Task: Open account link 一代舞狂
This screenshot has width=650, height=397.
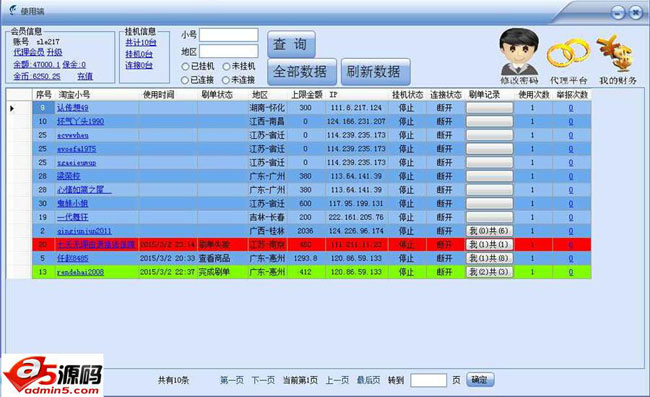Action: pyautogui.click(x=73, y=217)
